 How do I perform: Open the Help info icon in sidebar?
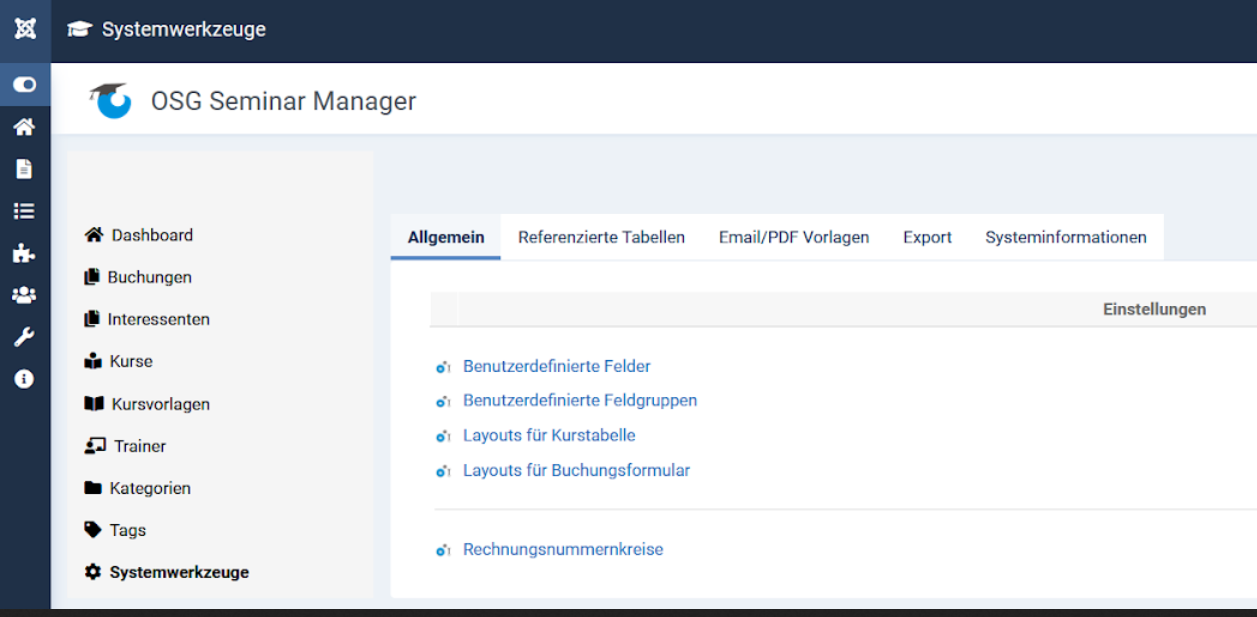25,379
